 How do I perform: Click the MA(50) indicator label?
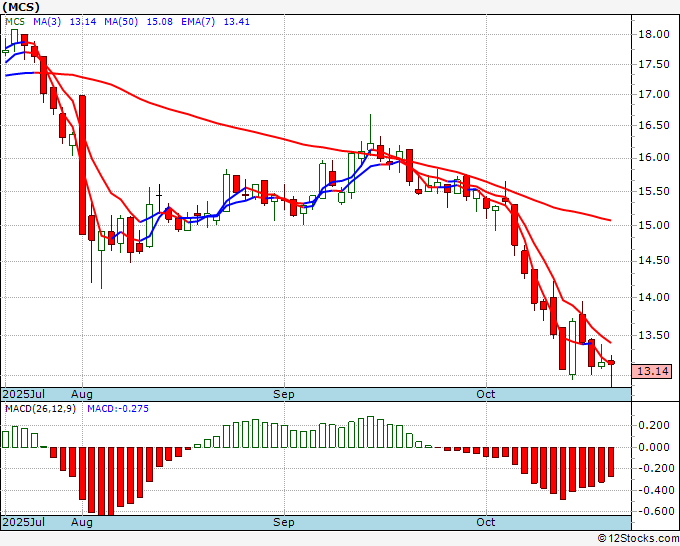pyautogui.click(x=121, y=22)
